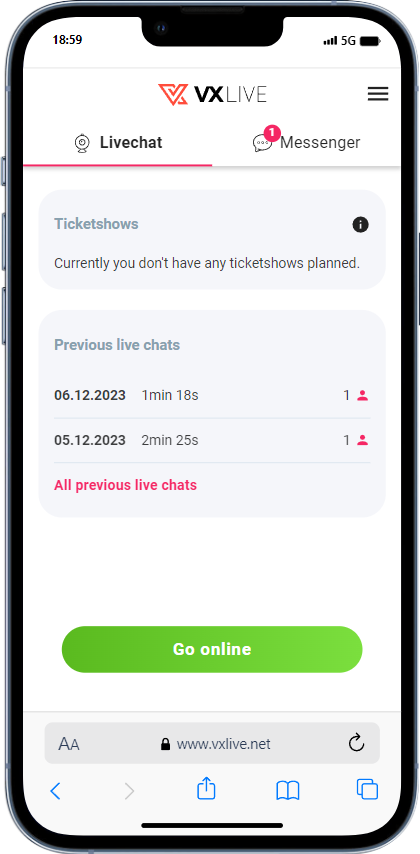420x854 pixels.
Task: Open the hamburger menu
Action: (378, 94)
